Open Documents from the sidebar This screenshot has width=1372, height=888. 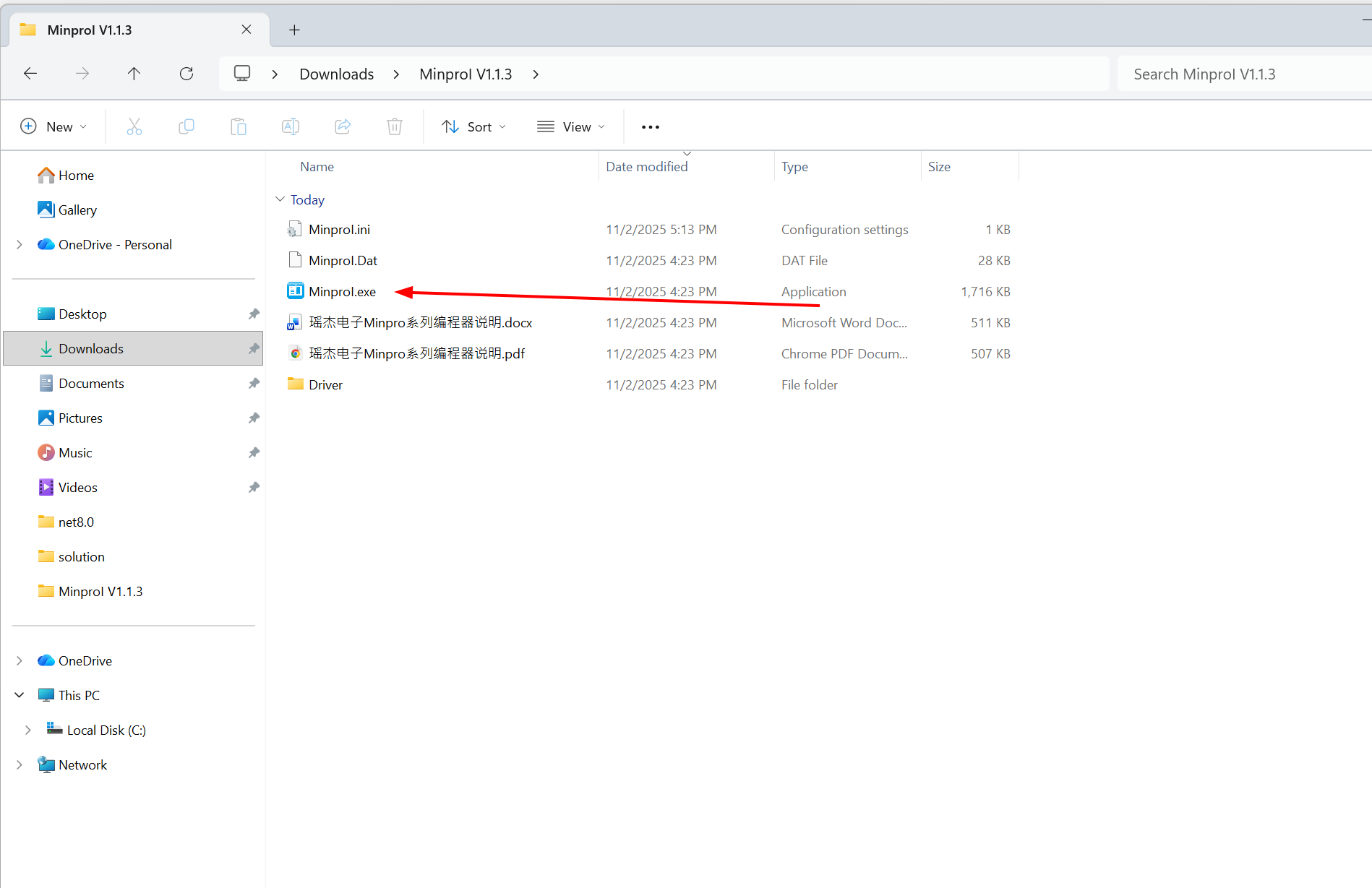(91, 384)
